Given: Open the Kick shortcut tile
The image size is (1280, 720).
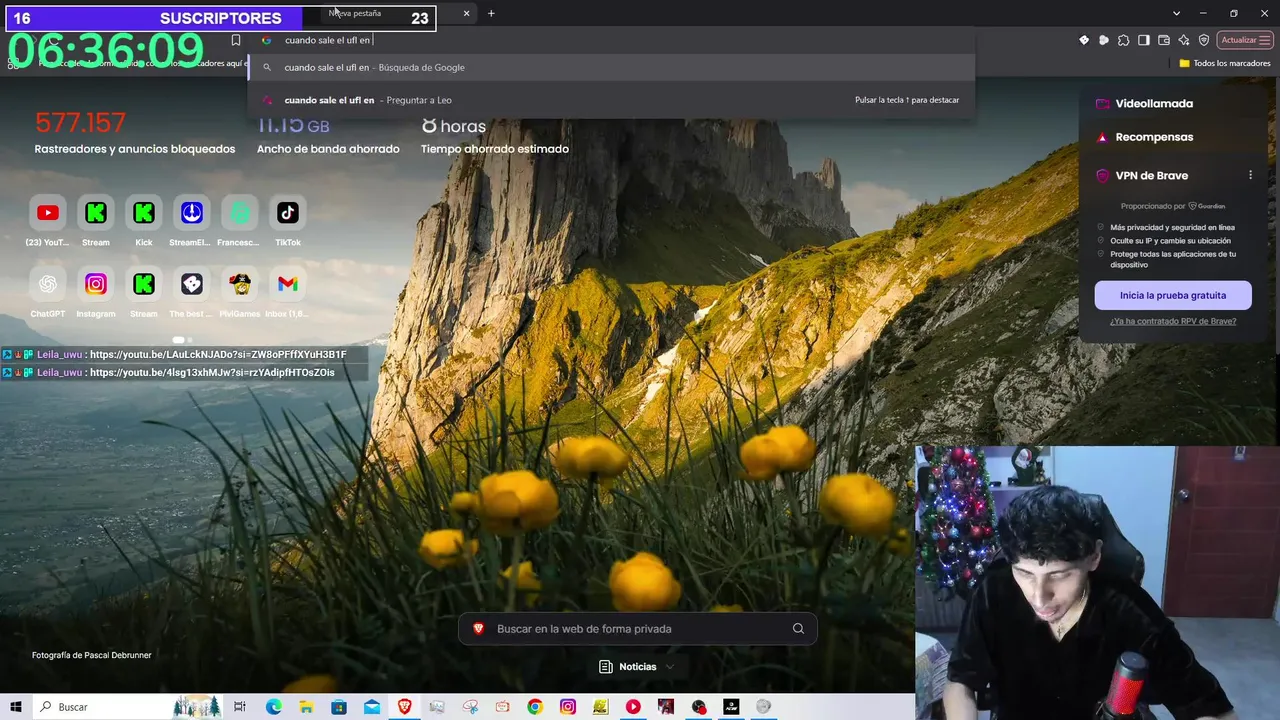Looking at the screenshot, I should [x=143, y=213].
